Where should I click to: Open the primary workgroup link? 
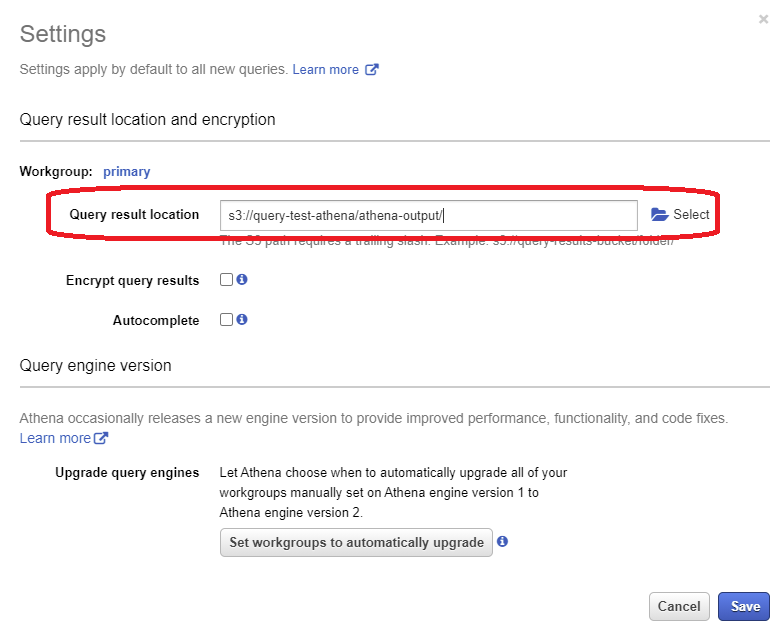click(x=126, y=171)
